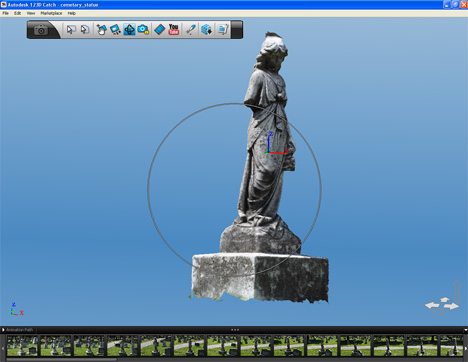
Task: Maximize the 123D Catch window
Action: (455, 5)
